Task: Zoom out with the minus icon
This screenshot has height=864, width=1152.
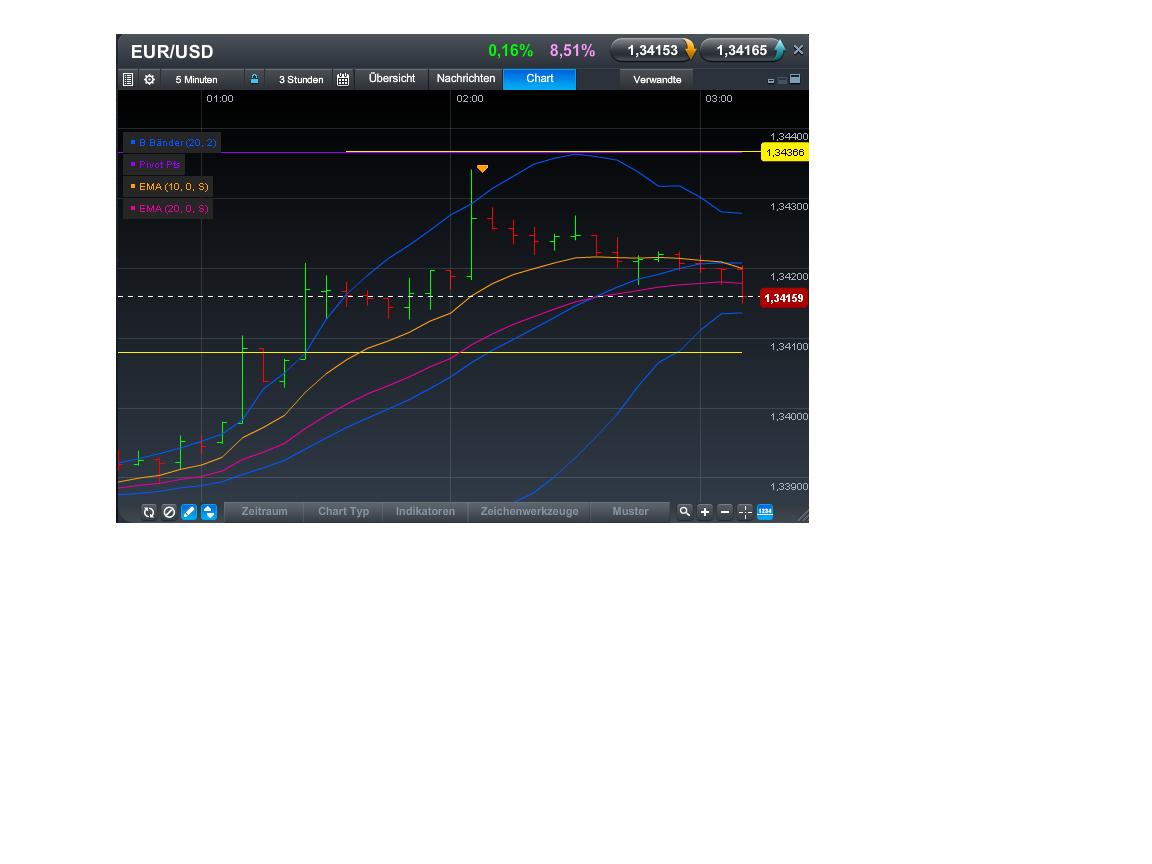Action: pos(725,511)
